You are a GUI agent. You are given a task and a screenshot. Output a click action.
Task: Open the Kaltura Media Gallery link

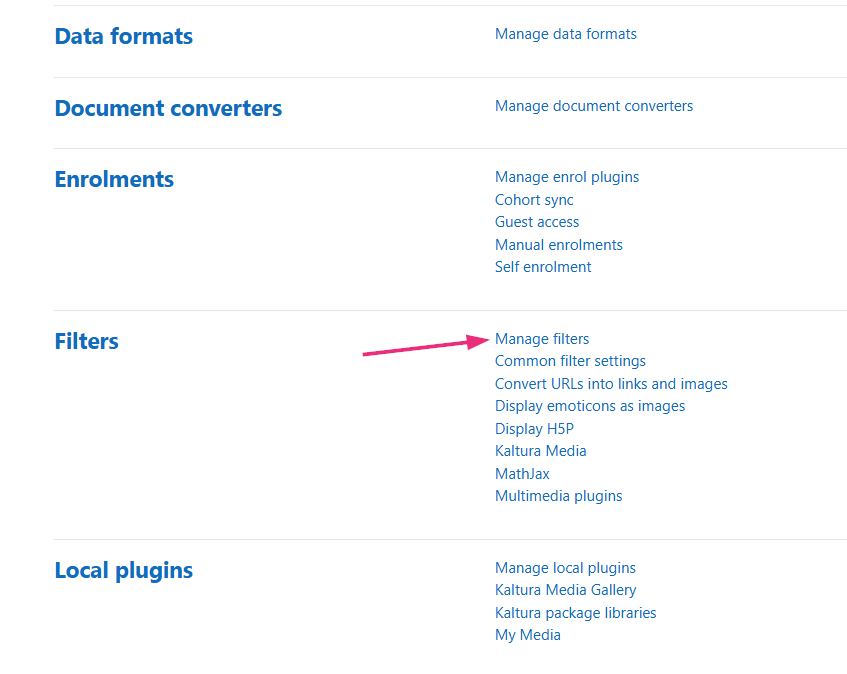(565, 590)
